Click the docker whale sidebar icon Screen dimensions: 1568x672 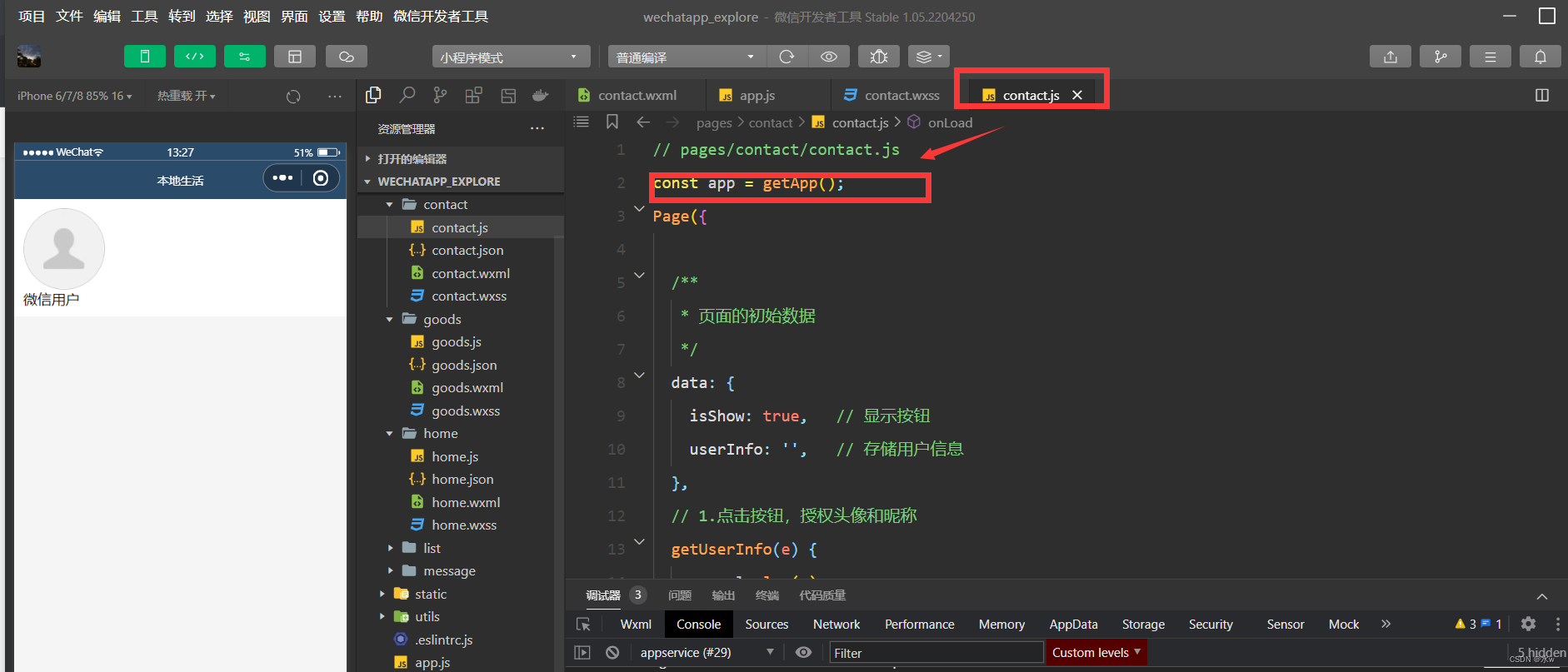point(540,95)
